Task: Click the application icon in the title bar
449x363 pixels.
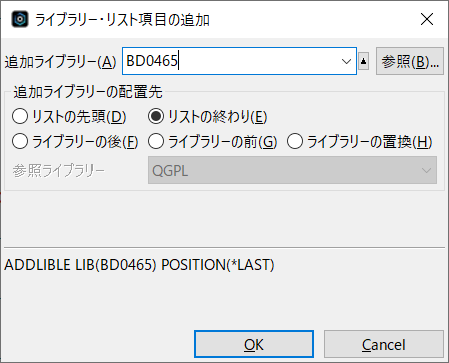Action: [x=20, y=19]
